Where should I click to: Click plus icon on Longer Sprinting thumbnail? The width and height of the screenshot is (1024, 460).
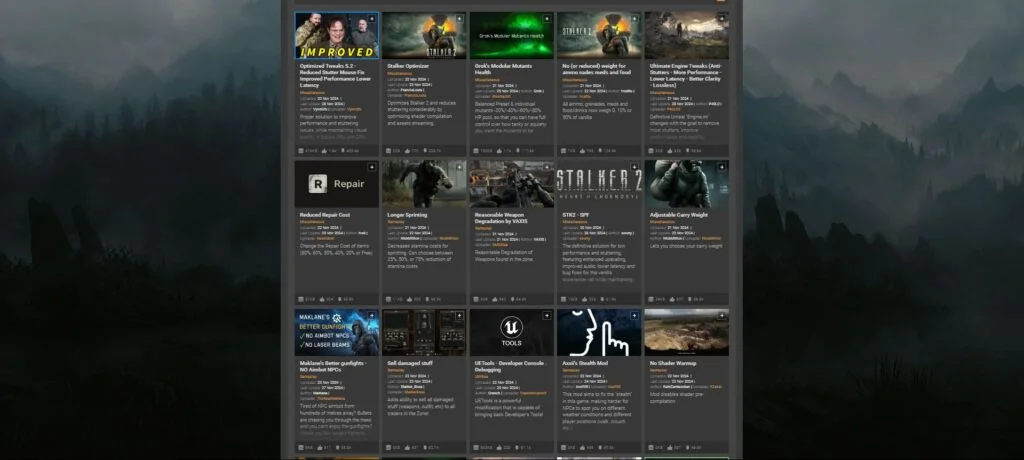459,167
